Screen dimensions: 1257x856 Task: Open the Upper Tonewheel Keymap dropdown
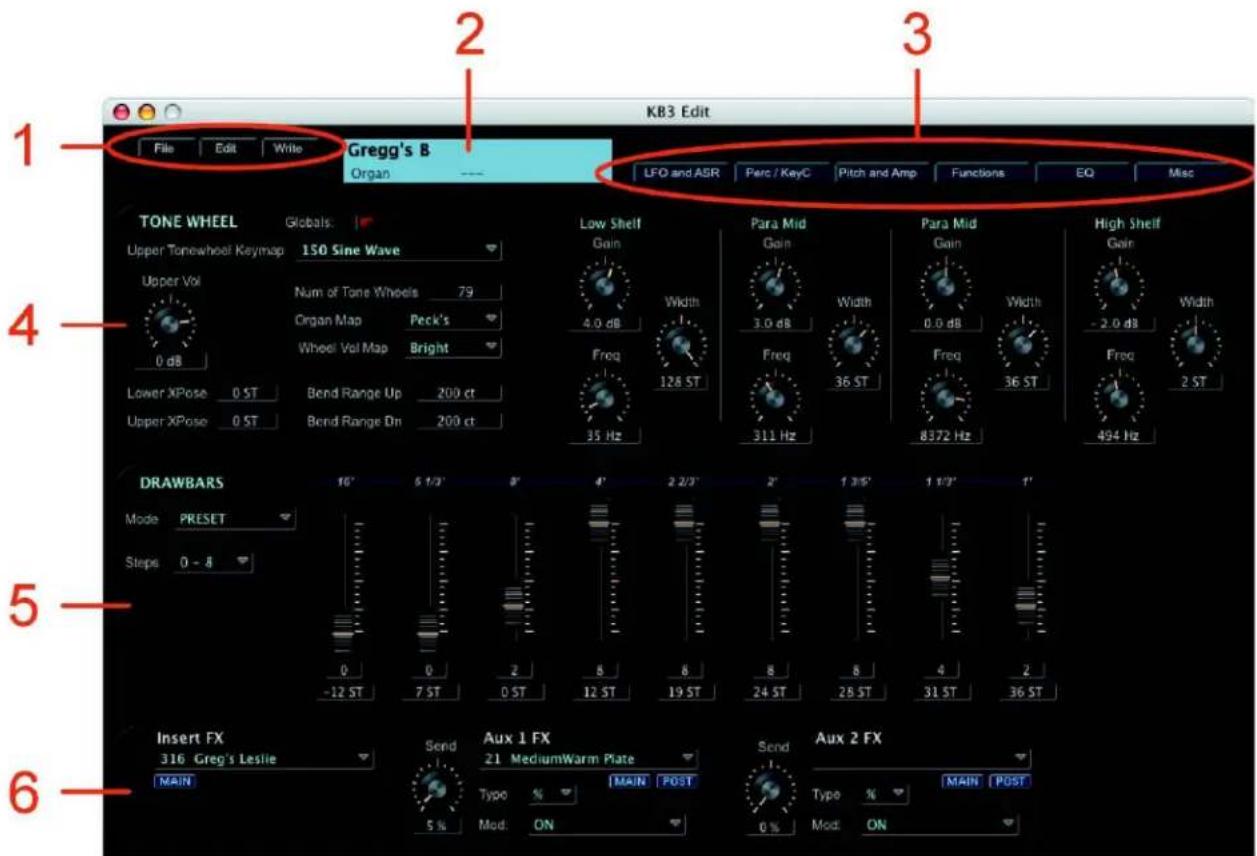[x=399, y=250]
